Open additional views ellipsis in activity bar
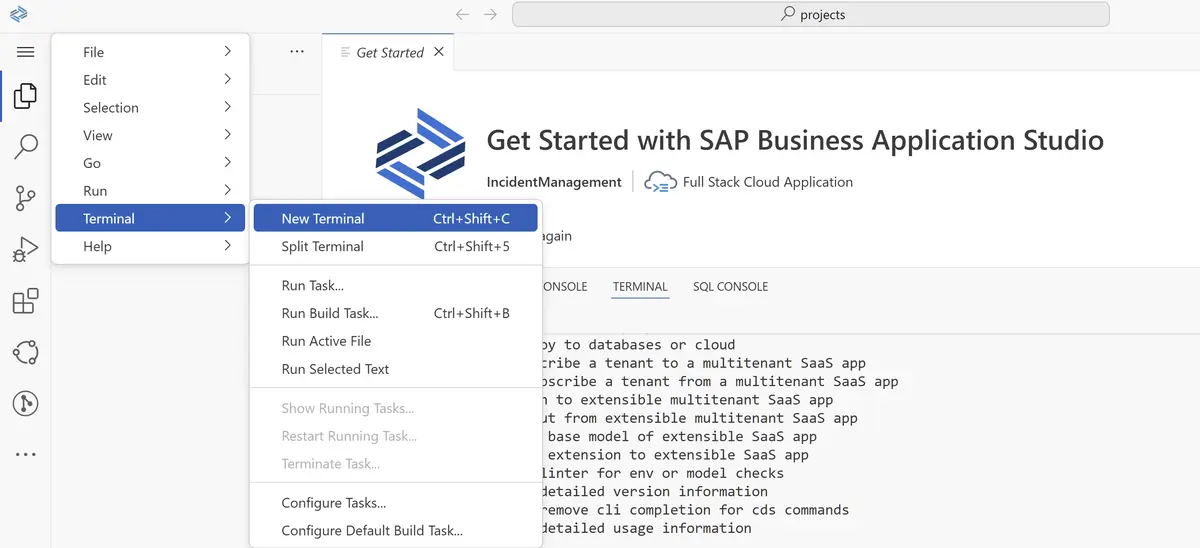The width and height of the screenshot is (1200, 548). pos(26,454)
